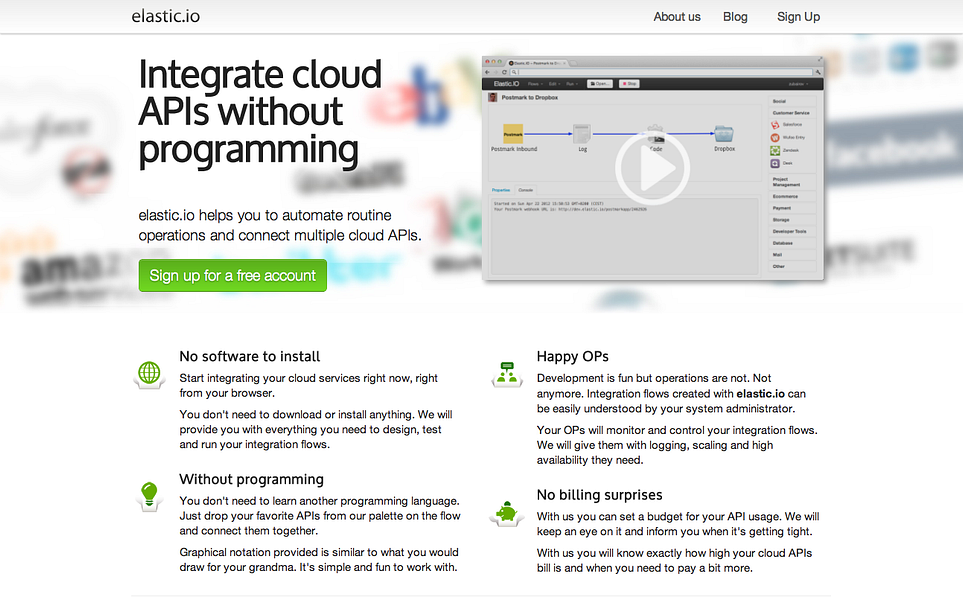The image size is (963, 600).
Task: Click the "Happy OPs" heading
Action: coord(572,356)
